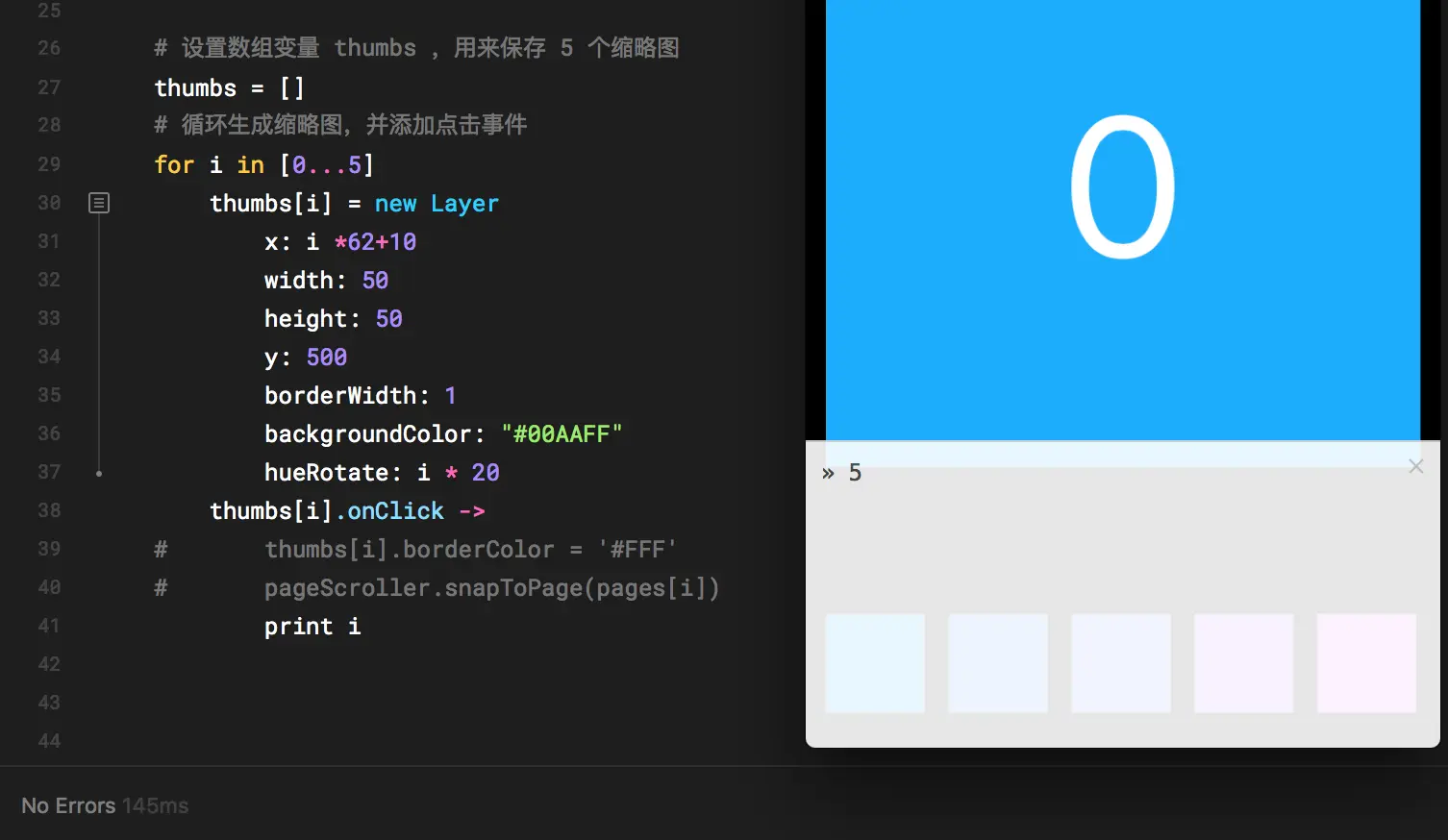Click the "y: 500" property line
This screenshot has height=840, width=1448.
click(x=306, y=357)
